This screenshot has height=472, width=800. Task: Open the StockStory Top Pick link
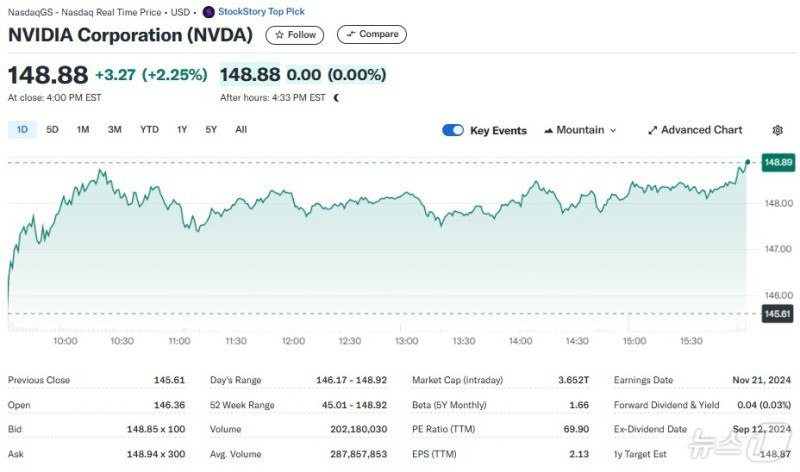point(261,11)
